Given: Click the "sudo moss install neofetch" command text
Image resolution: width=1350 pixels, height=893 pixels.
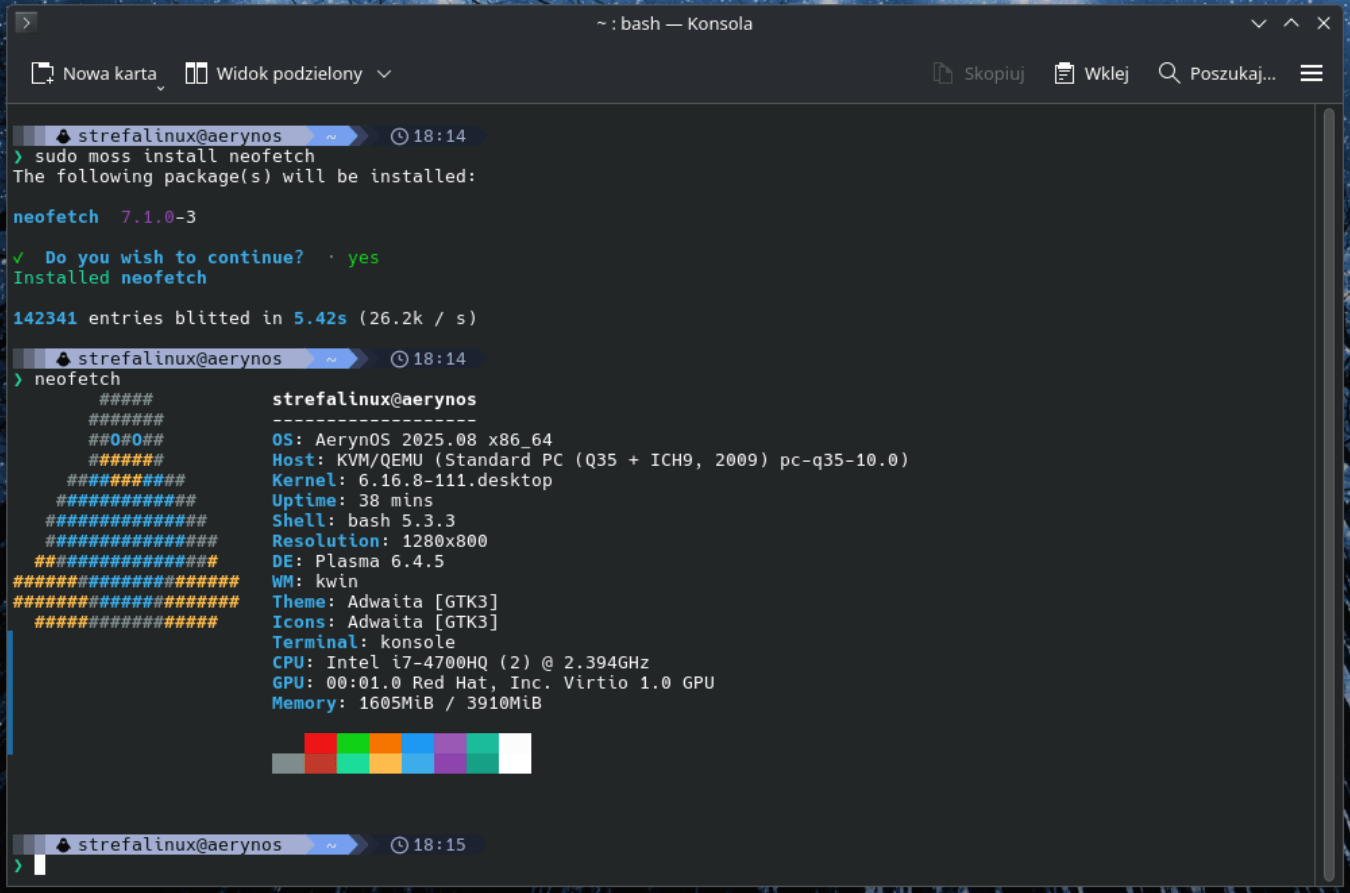Looking at the screenshot, I should 174,156.
